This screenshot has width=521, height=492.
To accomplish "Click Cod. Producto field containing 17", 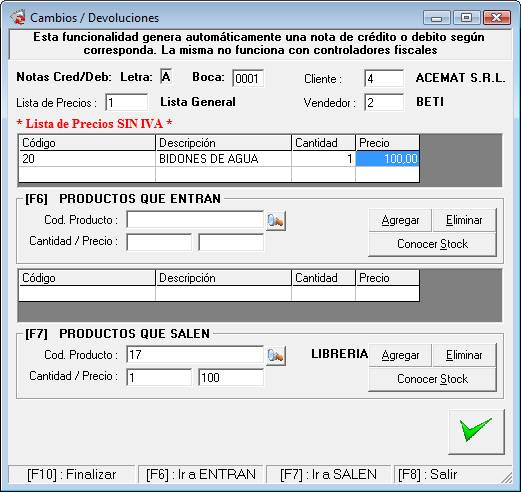I will click(195, 355).
